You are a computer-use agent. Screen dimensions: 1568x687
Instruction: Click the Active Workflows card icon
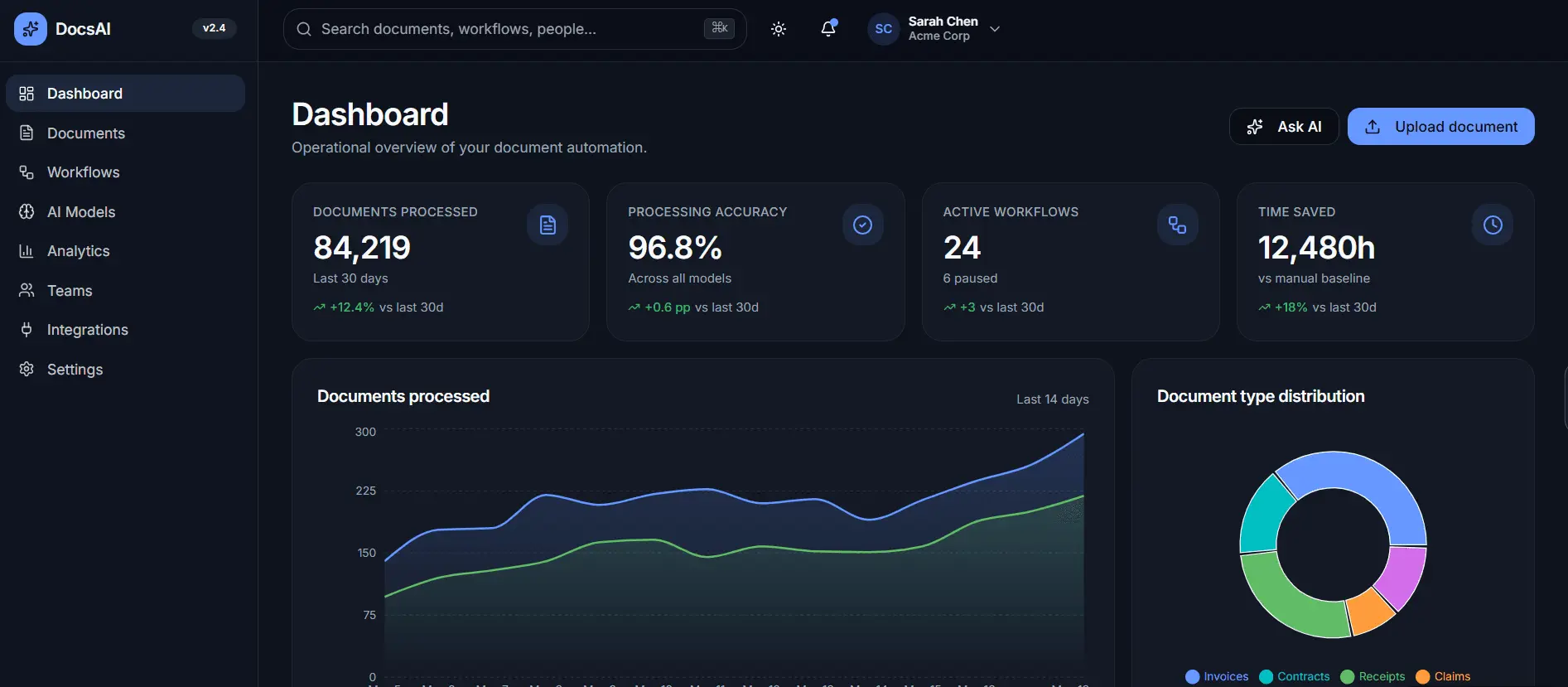[x=1177, y=225]
